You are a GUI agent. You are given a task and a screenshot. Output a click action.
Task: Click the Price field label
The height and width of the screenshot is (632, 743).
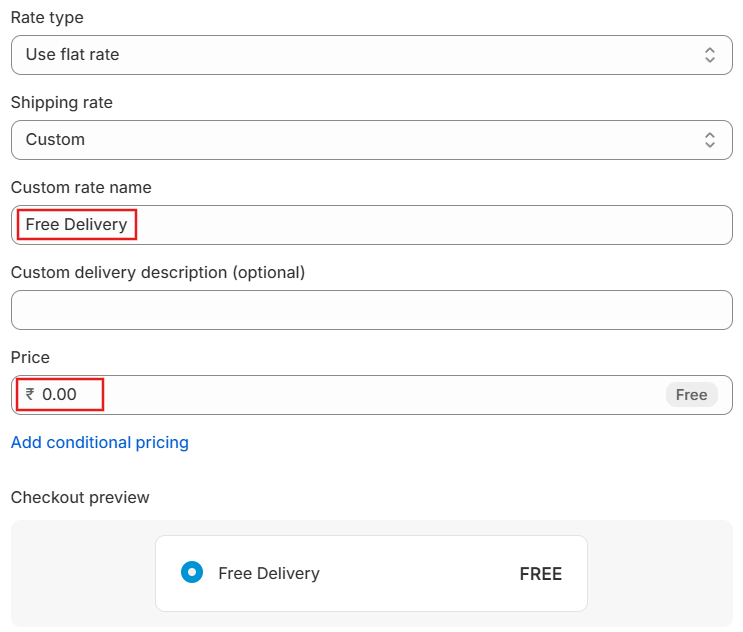click(30, 357)
